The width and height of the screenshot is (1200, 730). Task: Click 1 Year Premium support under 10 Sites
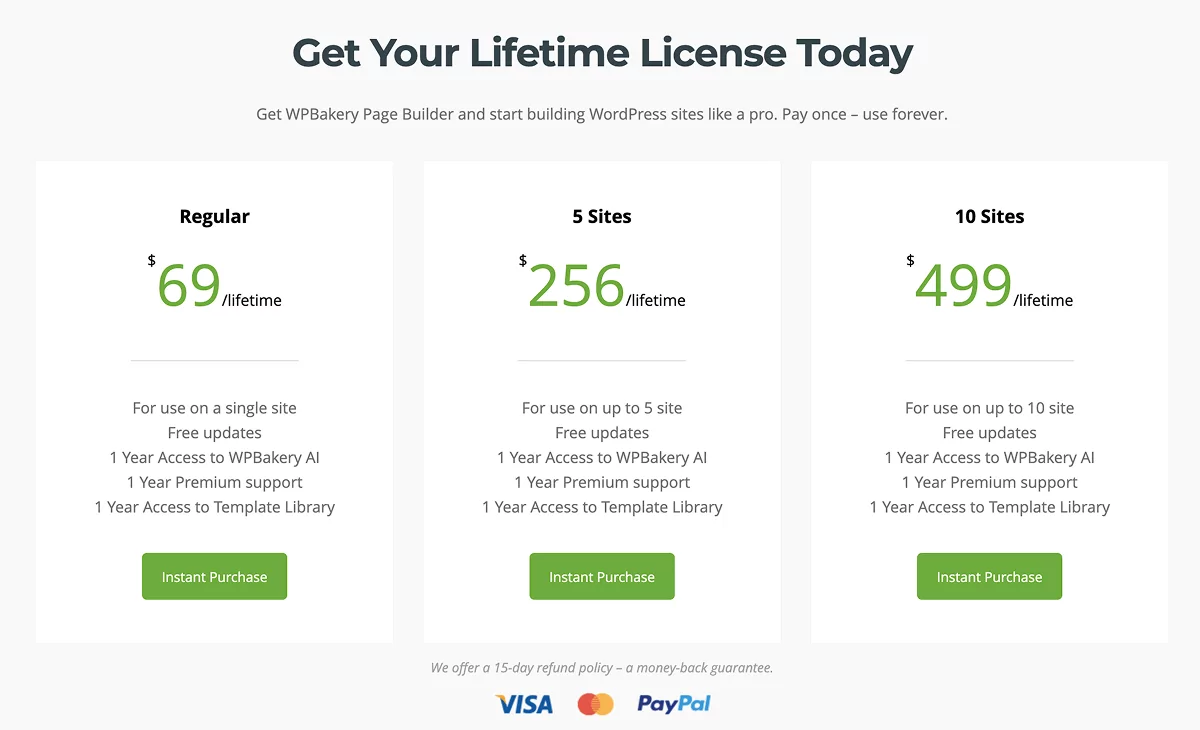[x=989, y=482]
